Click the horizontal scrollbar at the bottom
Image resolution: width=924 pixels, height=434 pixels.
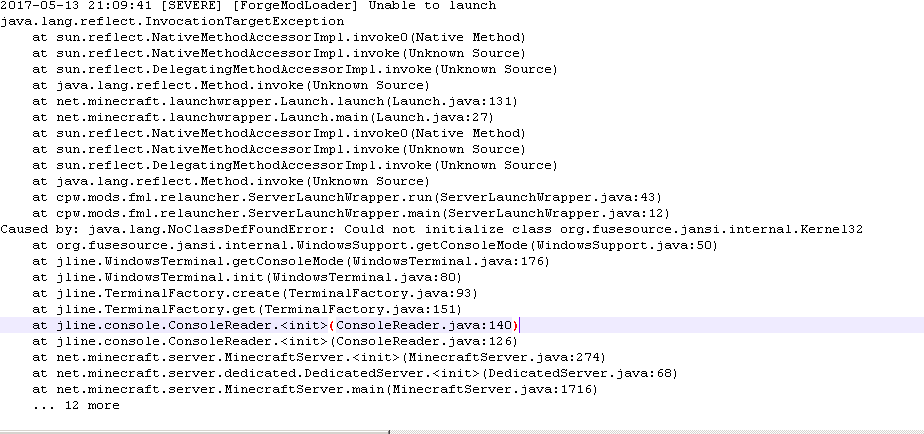[194, 432]
